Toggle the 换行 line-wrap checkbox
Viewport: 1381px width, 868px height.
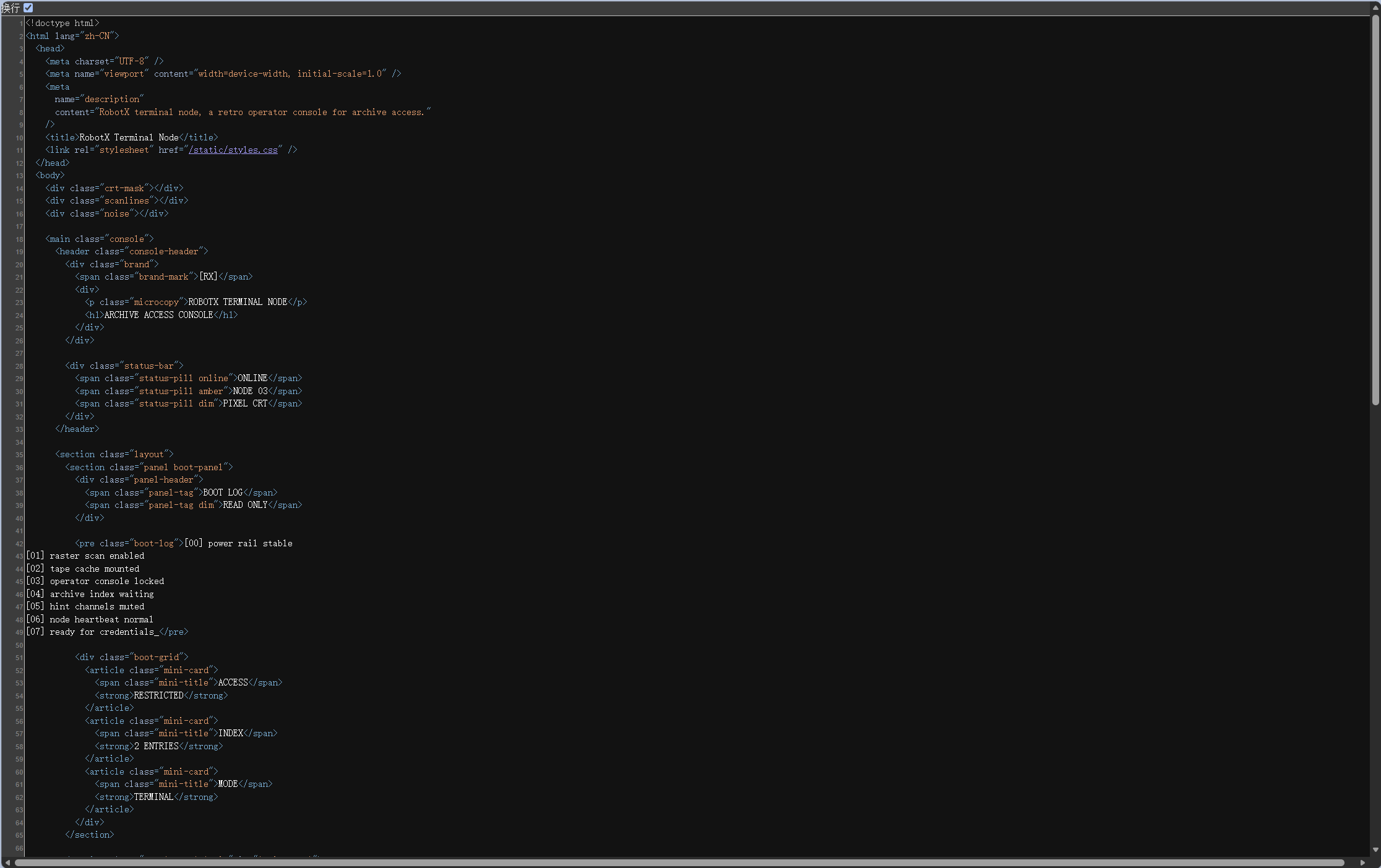28,8
